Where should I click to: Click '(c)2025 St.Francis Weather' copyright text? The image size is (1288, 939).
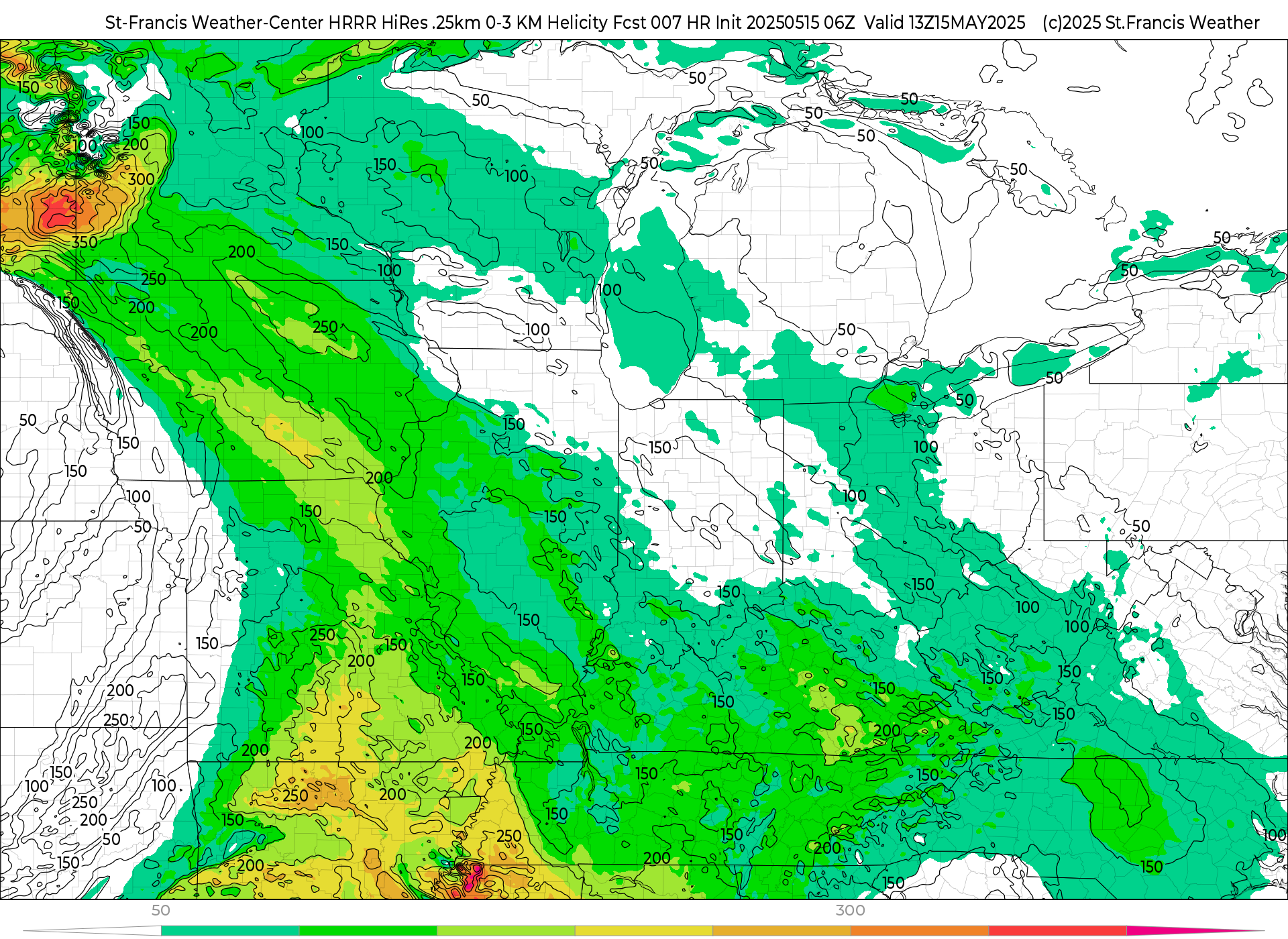(1151, 23)
